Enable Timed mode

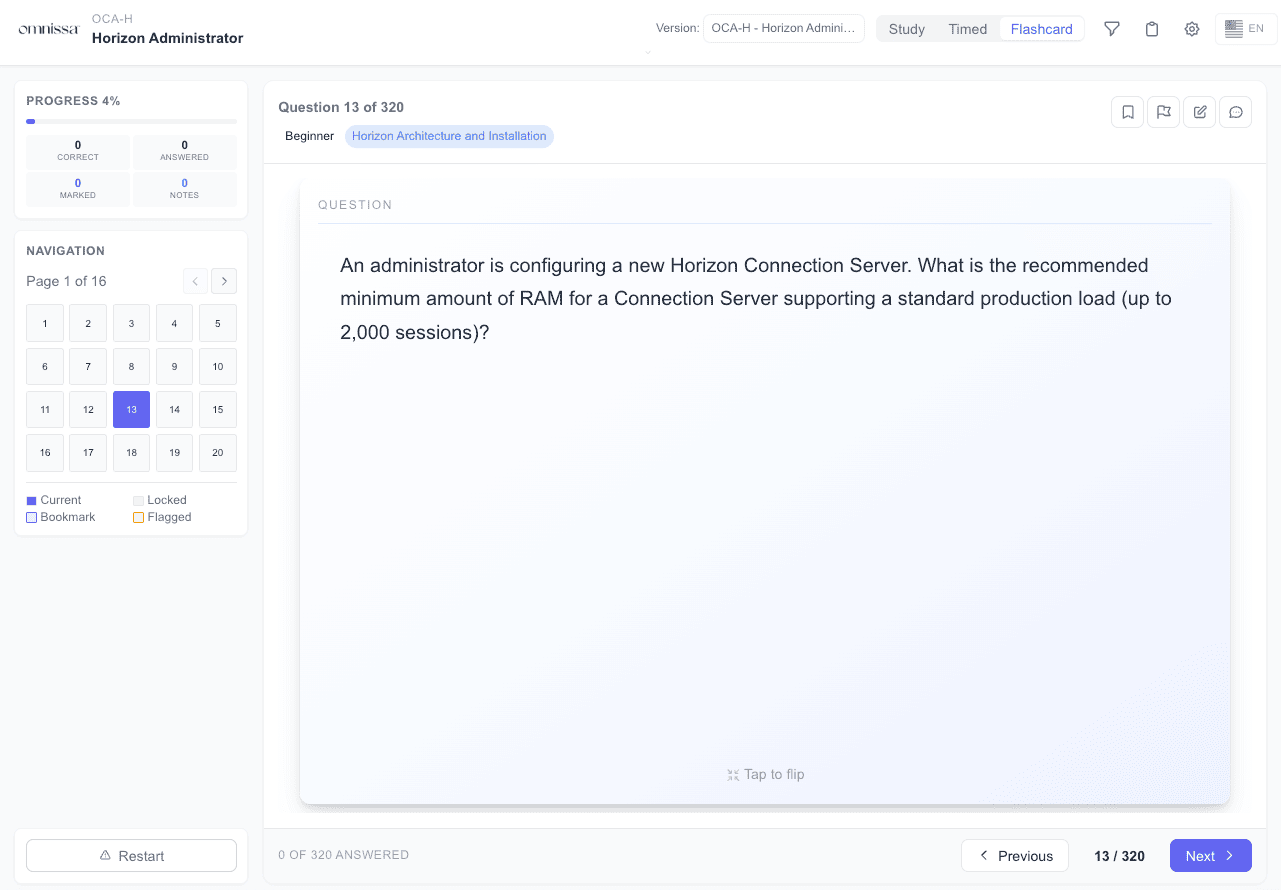[966, 29]
